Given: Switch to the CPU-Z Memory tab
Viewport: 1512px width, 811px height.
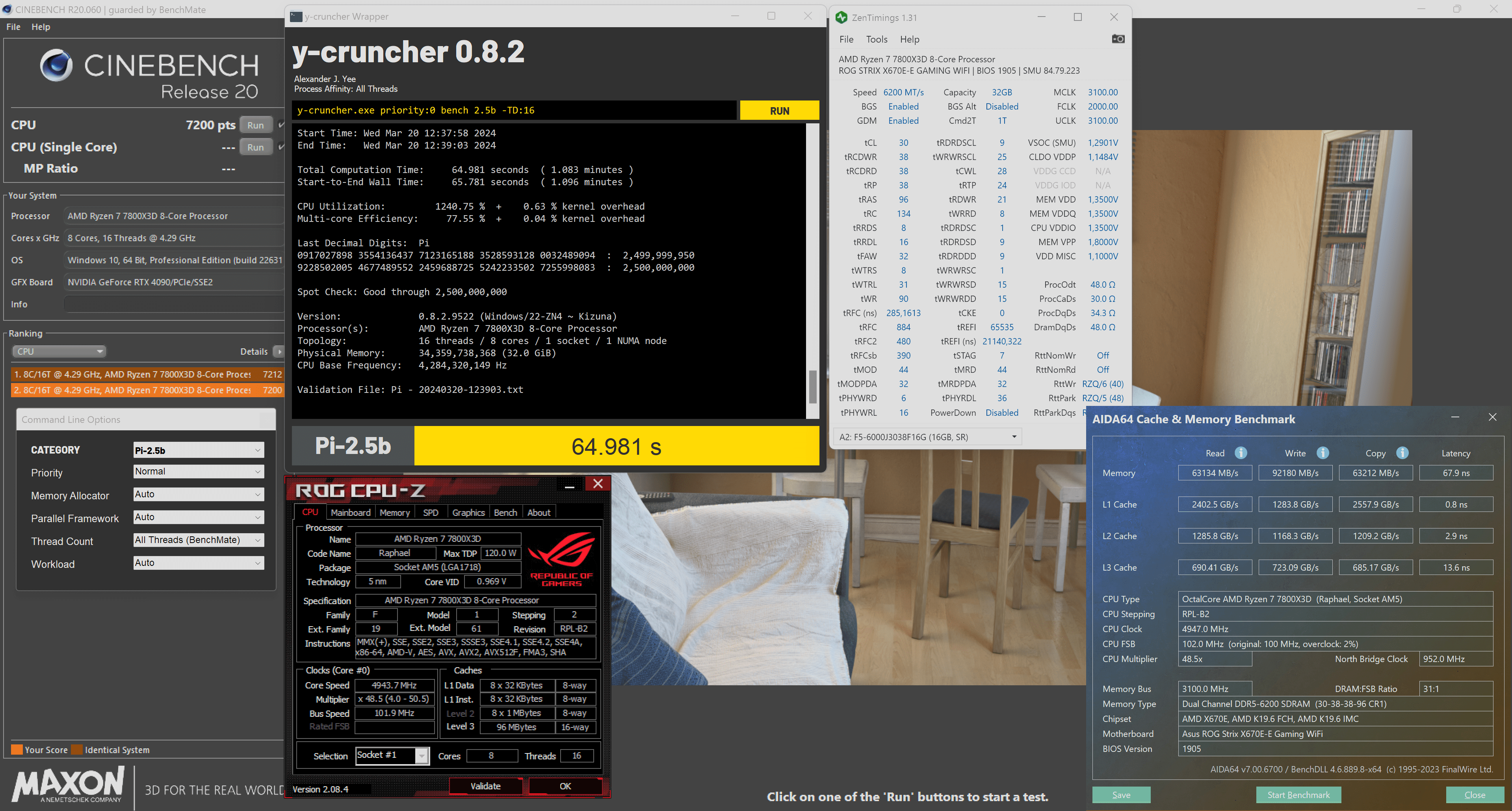Looking at the screenshot, I should tap(394, 513).
